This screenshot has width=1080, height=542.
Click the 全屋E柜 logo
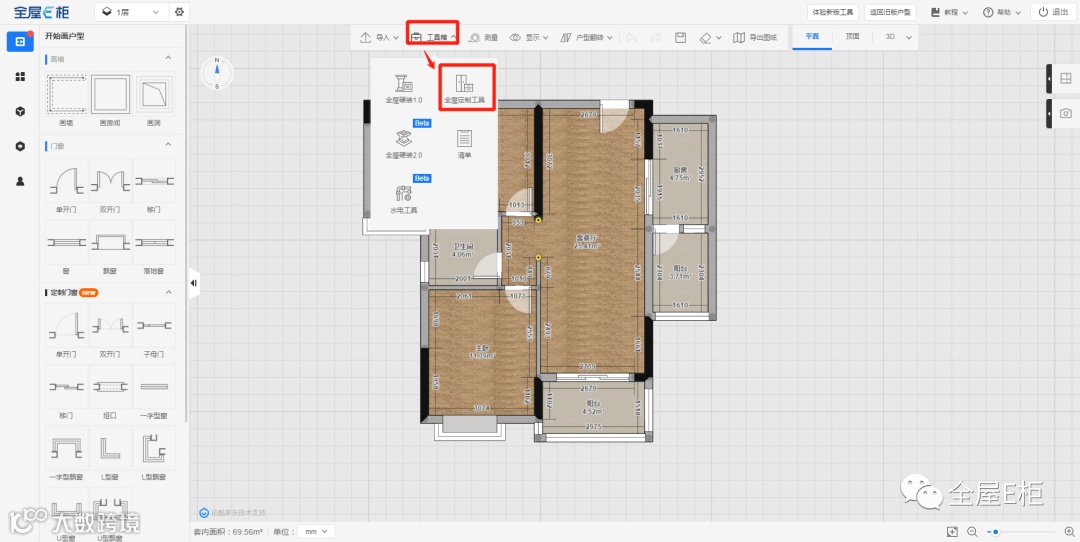(x=41, y=12)
